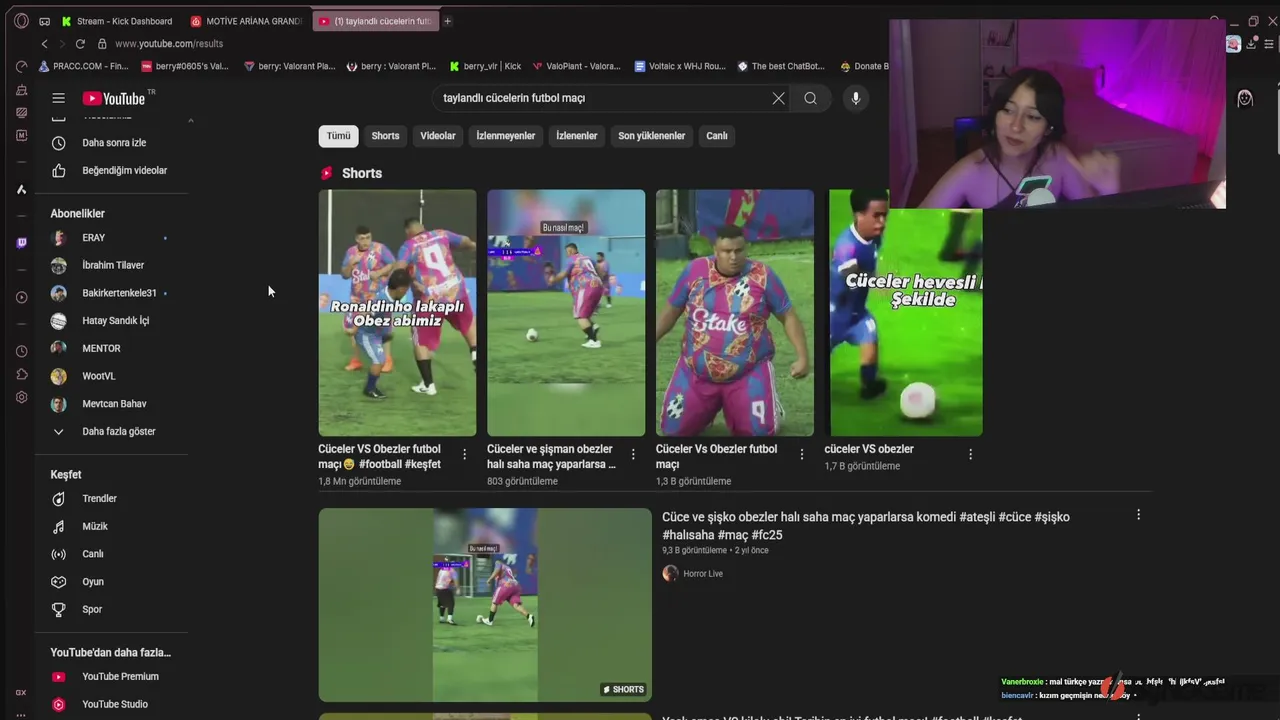The image size is (1280, 720).
Task: Go back with the browser back arrow
Action: tap(44, 44)
